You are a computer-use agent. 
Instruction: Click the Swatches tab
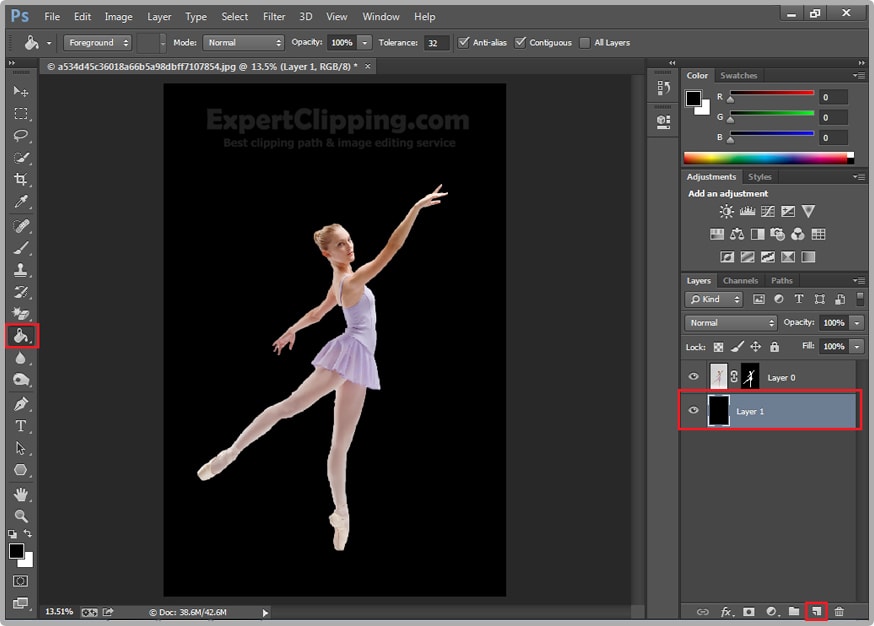click(x=739, y=76)
